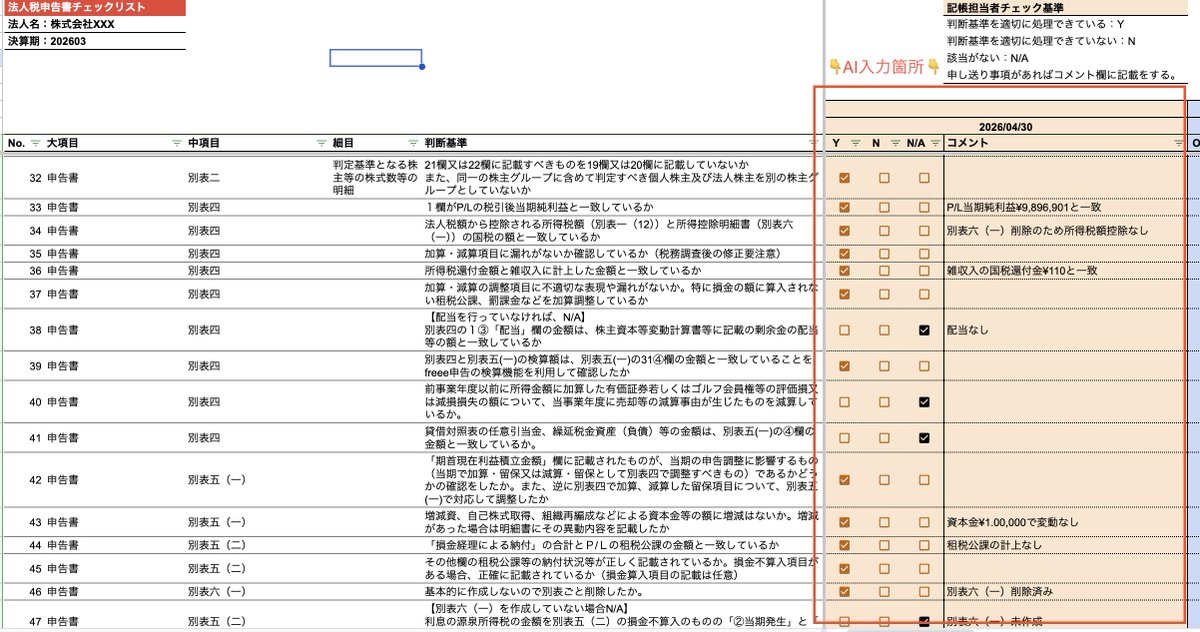
Task: Select the 2026/04/30 date cell
Action: [x=1005, y=127]
